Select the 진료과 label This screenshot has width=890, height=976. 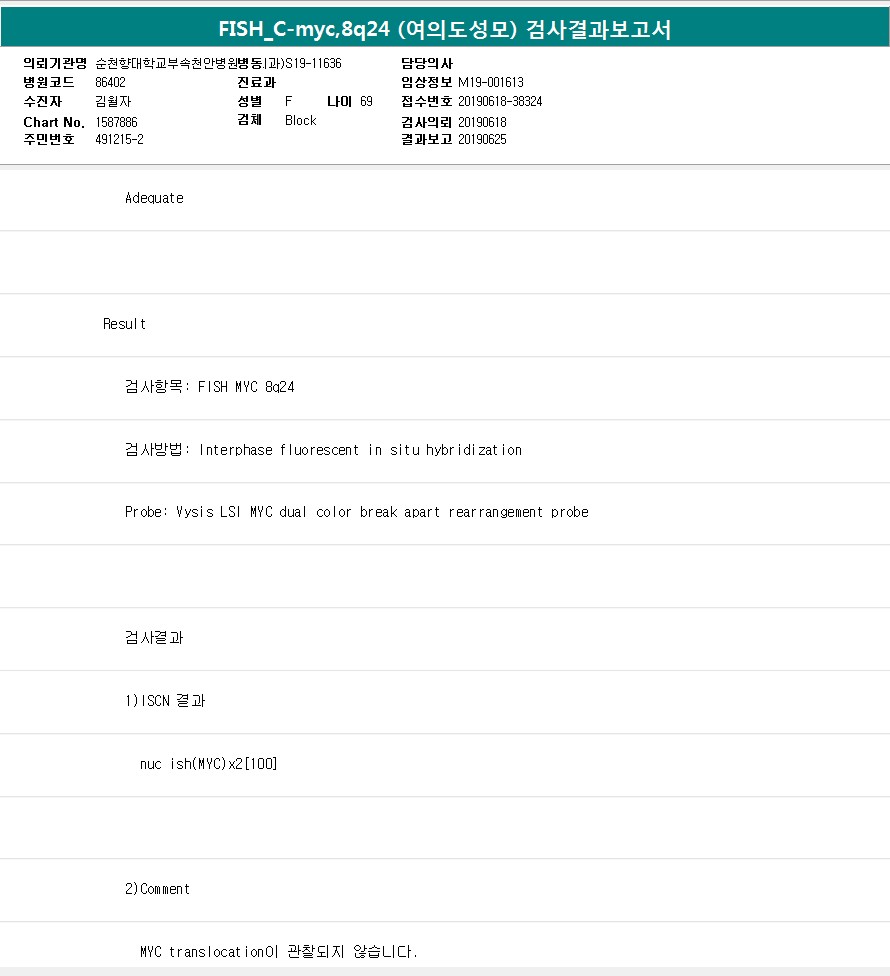256,82
